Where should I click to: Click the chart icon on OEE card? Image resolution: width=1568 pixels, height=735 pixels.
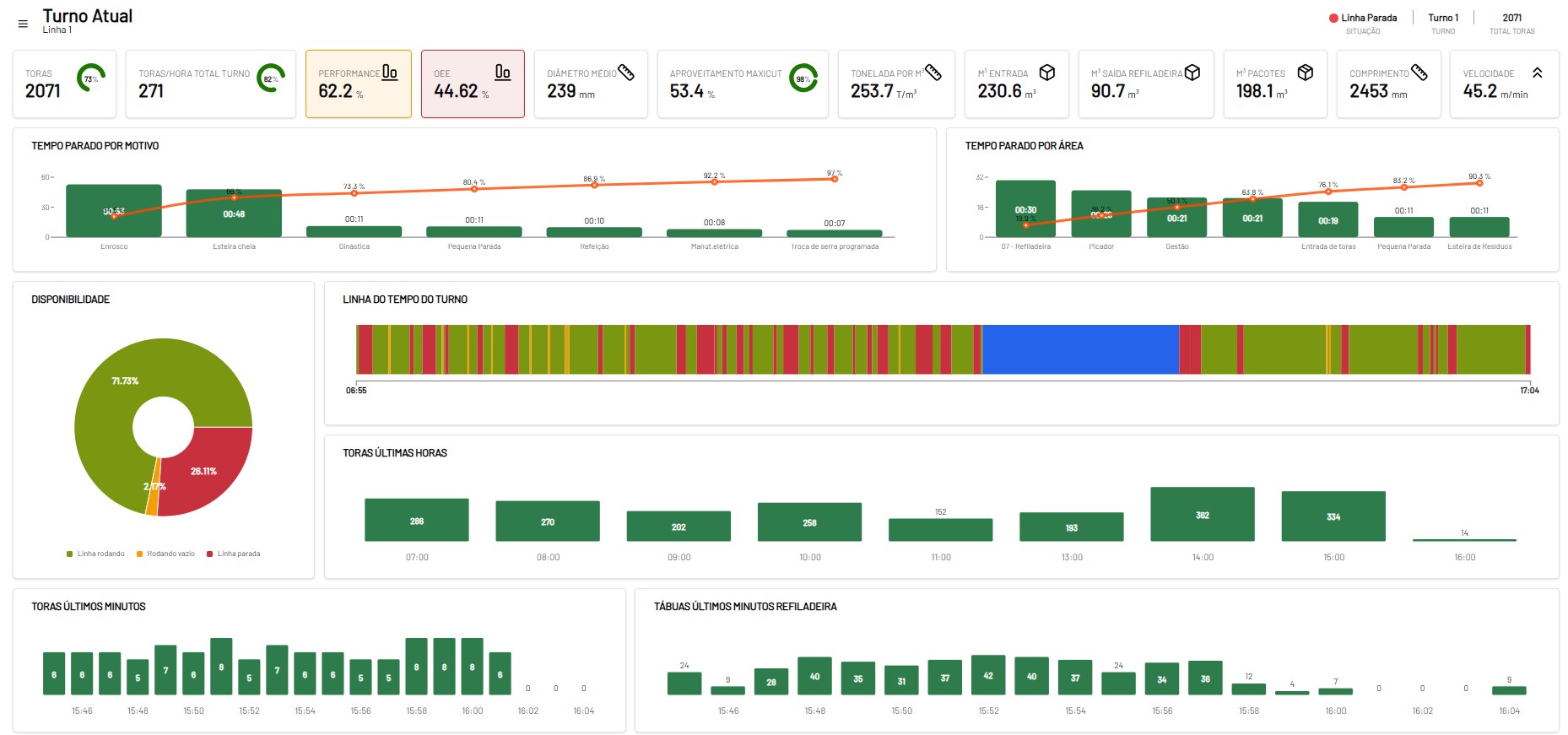[503, 73]
